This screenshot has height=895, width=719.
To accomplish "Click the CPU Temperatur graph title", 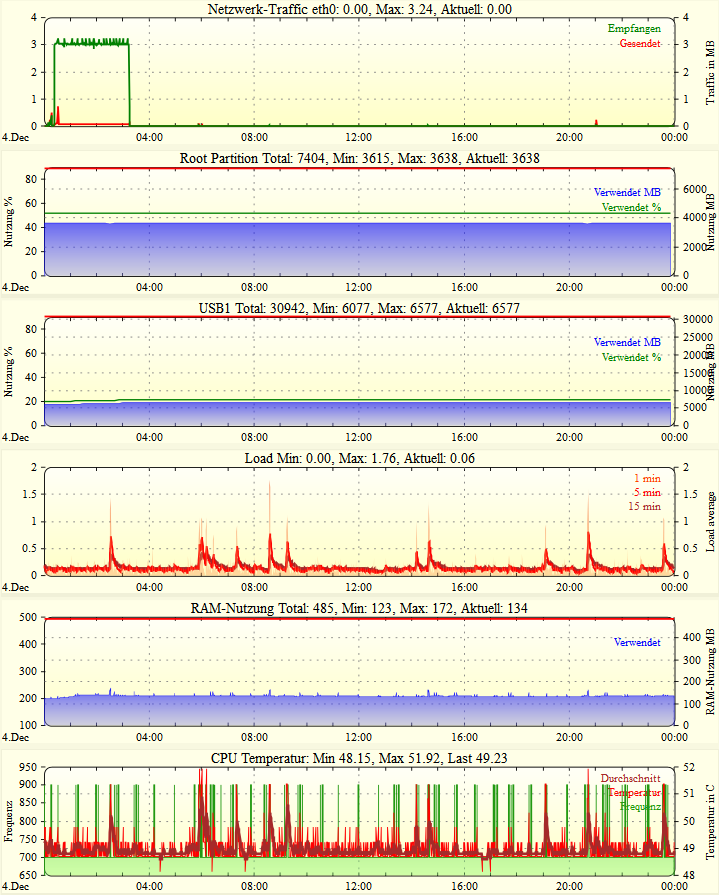I will 359,758.
